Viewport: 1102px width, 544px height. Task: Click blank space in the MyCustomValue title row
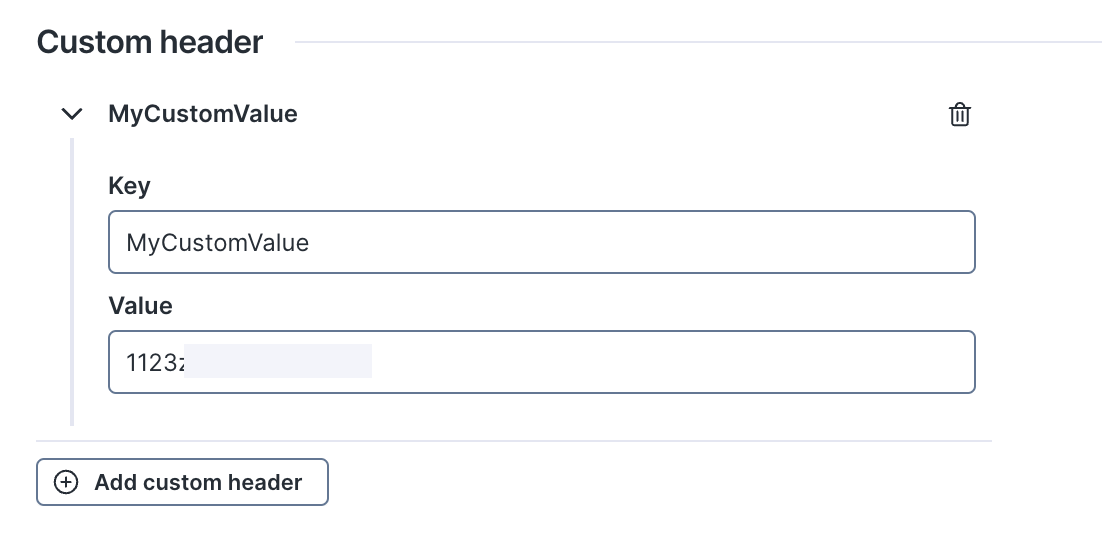tap(620, 114)
